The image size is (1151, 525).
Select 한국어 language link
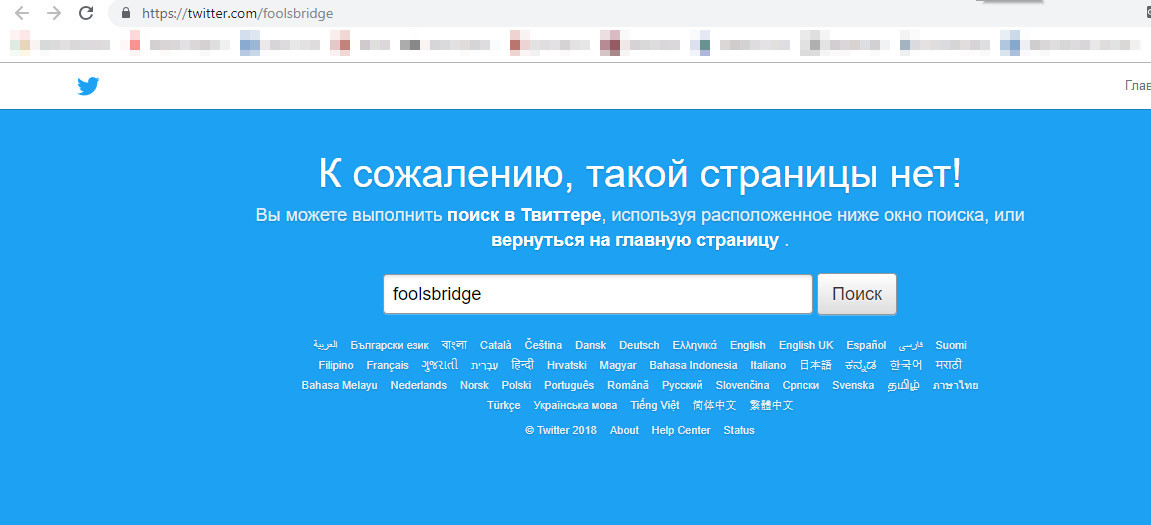tap(907, 365)
